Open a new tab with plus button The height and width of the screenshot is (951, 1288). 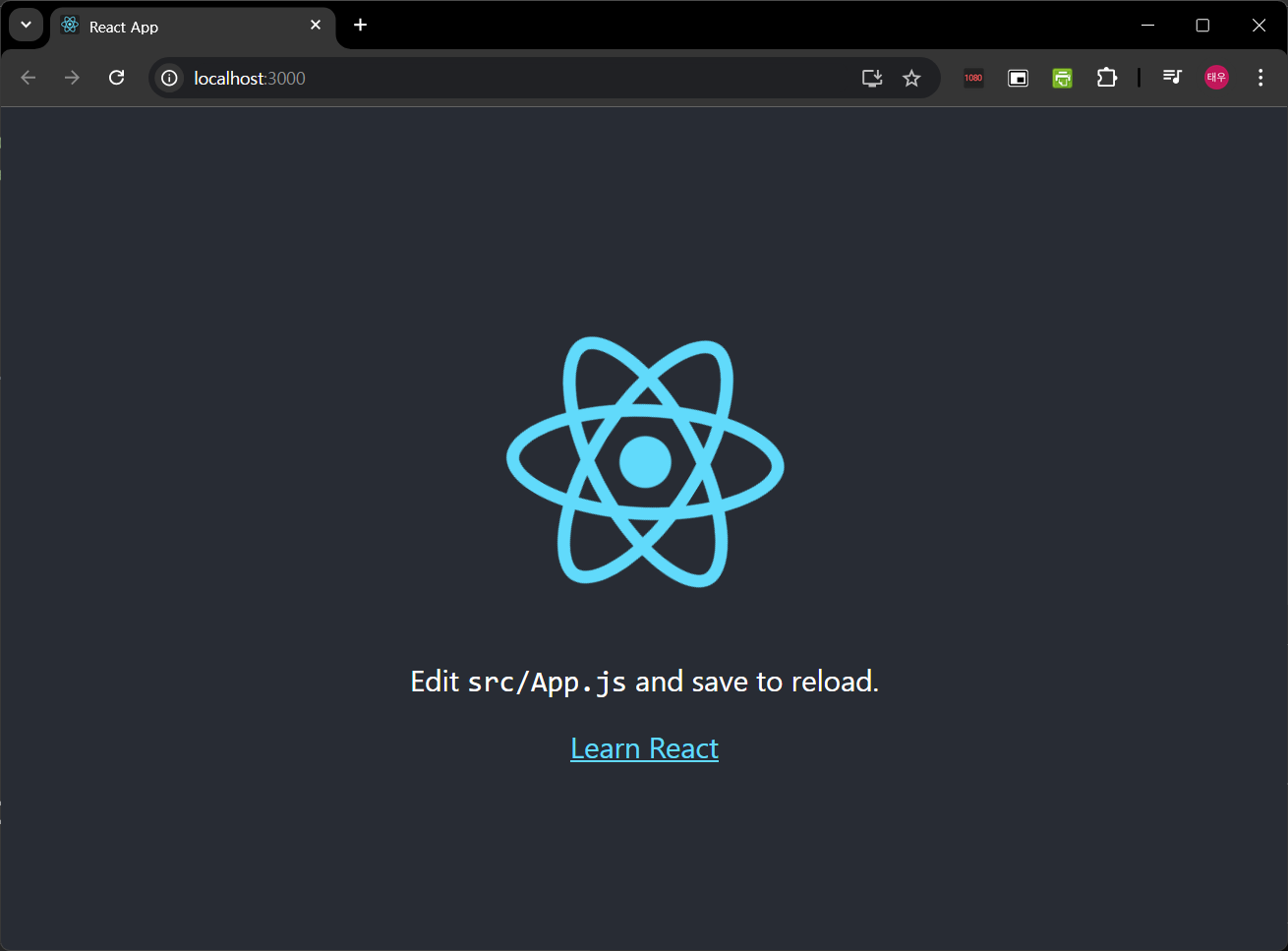tap(361, 26)
